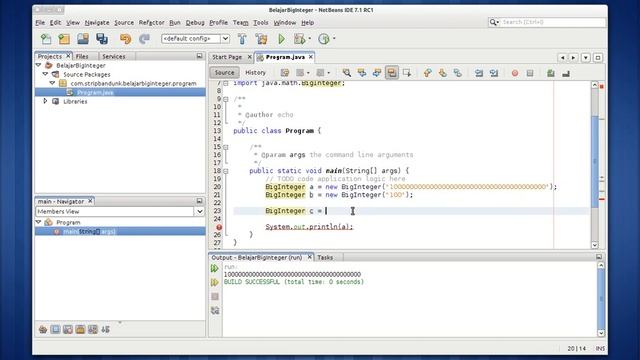The image size is (640, 360).
Task: Re-run using the Output panel green arrows
Action: [215, 269]
